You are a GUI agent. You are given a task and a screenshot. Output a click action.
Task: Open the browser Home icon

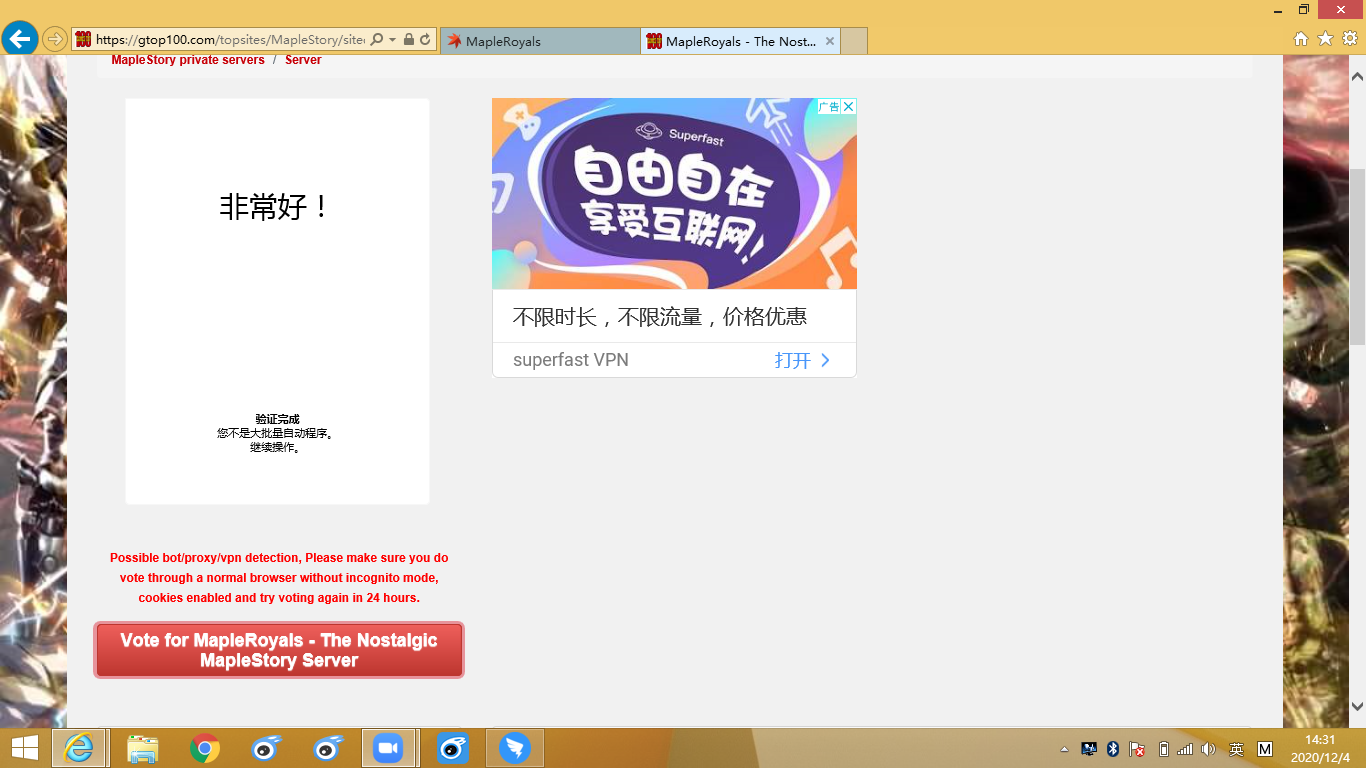click(1301, 39)
